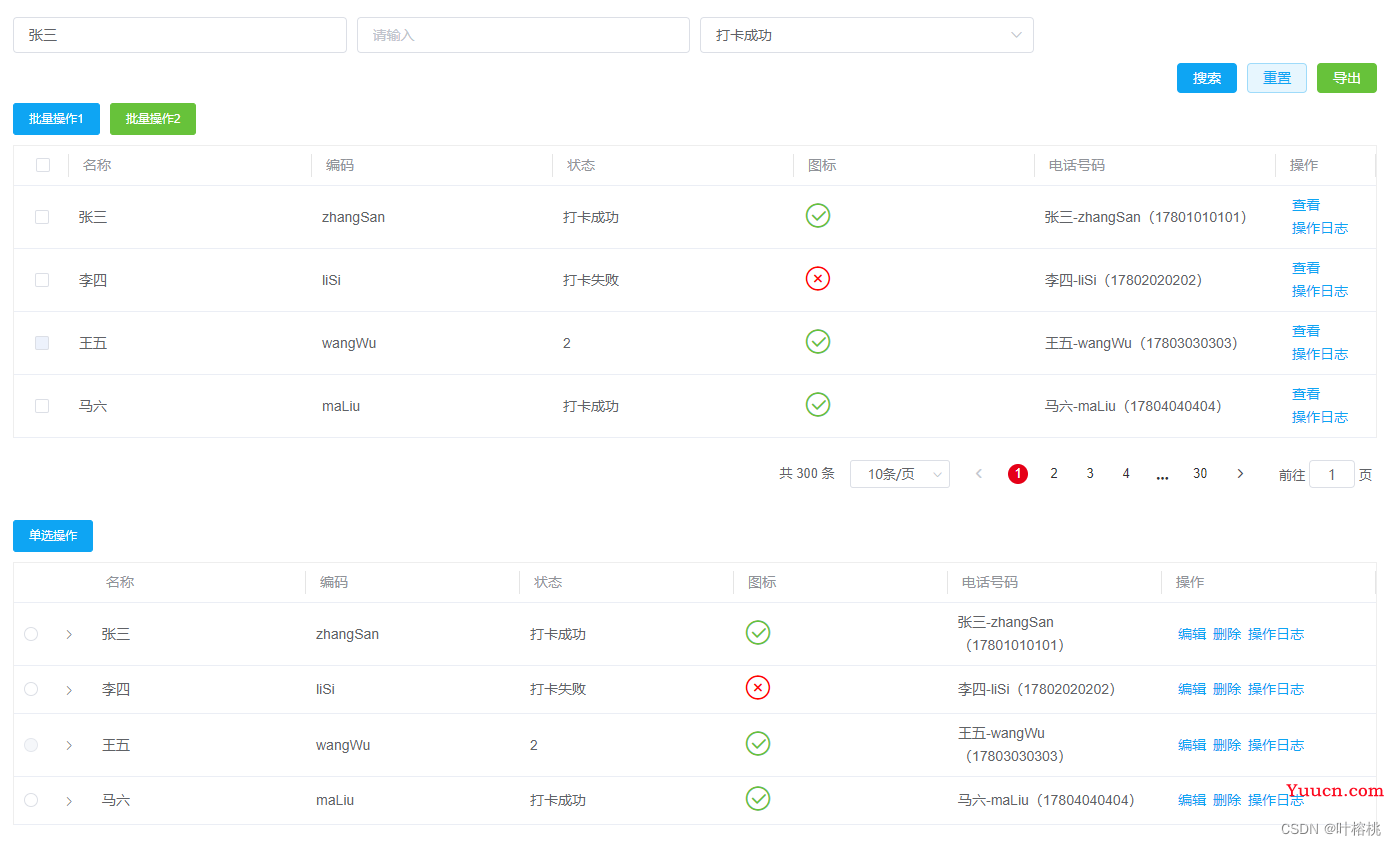Image resolution: width=1396 pixels, height=845 pixels.
Task: Click the green check icon in upper table 王五 row
Action: click(x=818, y=341)
